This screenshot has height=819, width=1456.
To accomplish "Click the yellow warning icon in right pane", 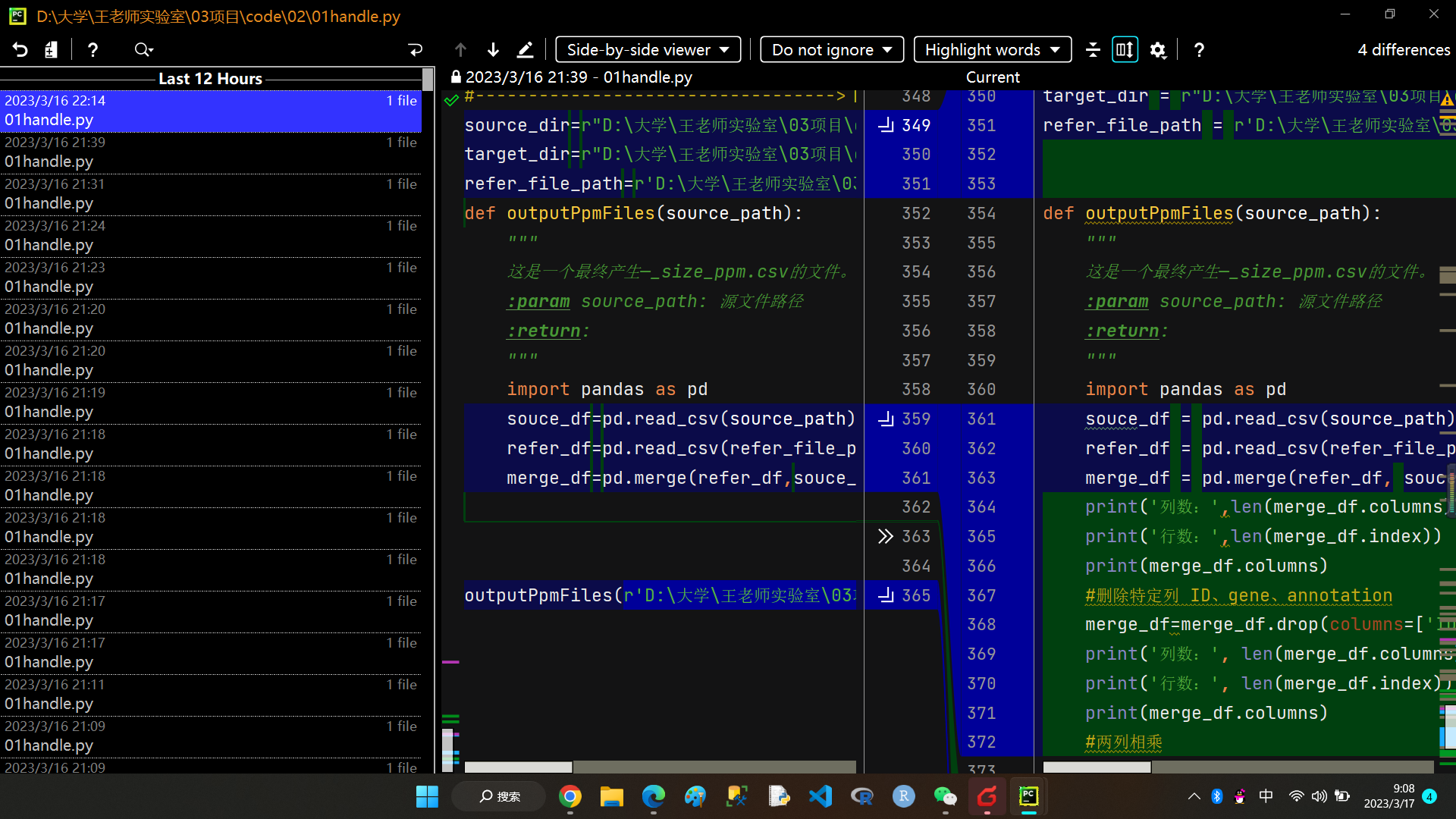I will point(1448,99).
